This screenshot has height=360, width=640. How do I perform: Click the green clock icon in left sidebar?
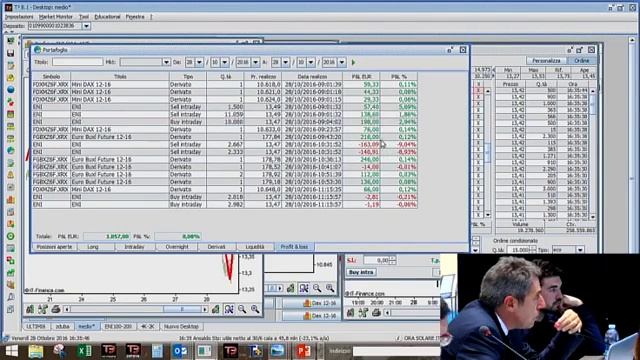click(x=11, y=236)
